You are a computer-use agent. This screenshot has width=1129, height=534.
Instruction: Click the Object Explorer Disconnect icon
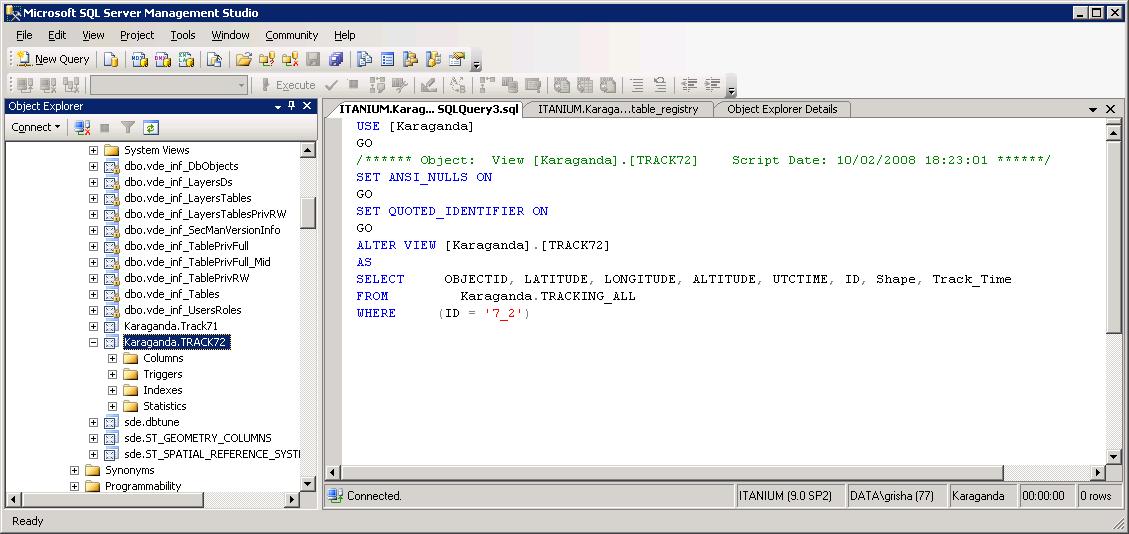(82, 127)
